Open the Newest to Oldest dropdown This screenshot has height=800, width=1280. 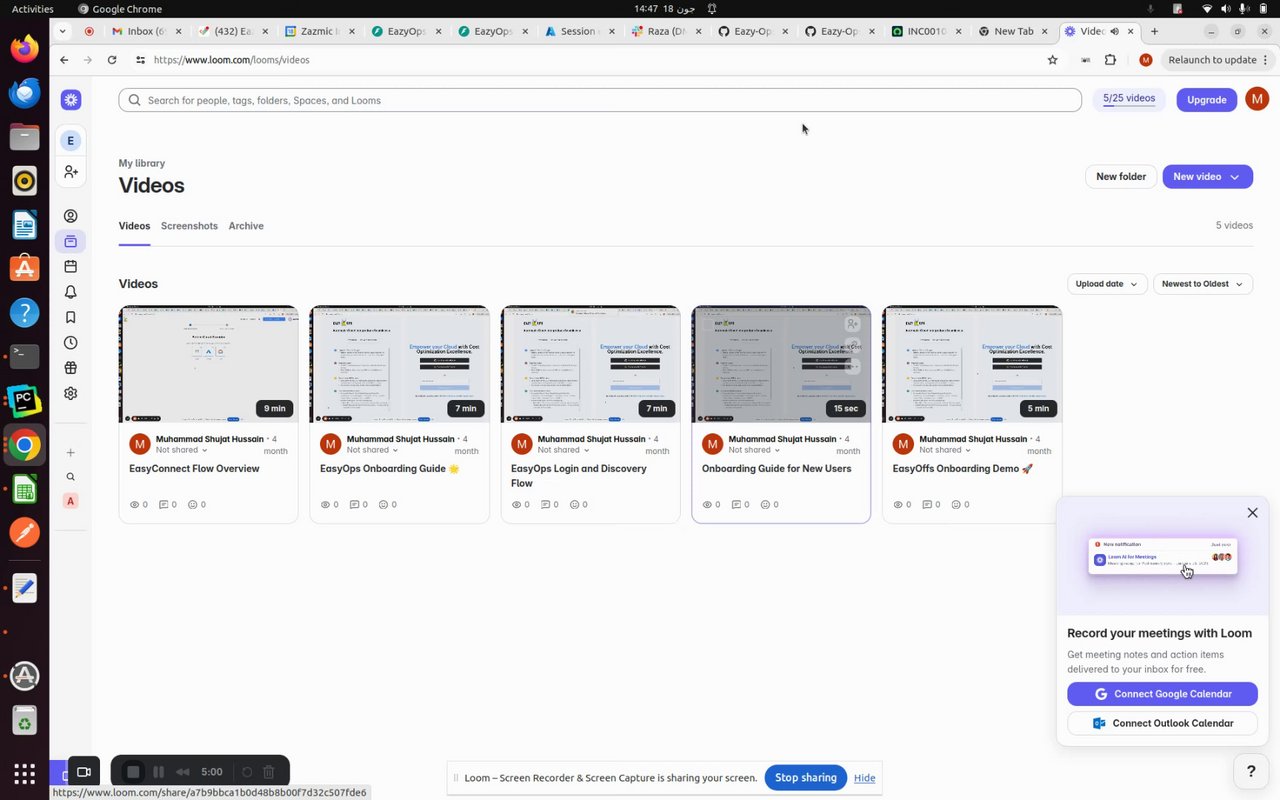point(1202,284)
